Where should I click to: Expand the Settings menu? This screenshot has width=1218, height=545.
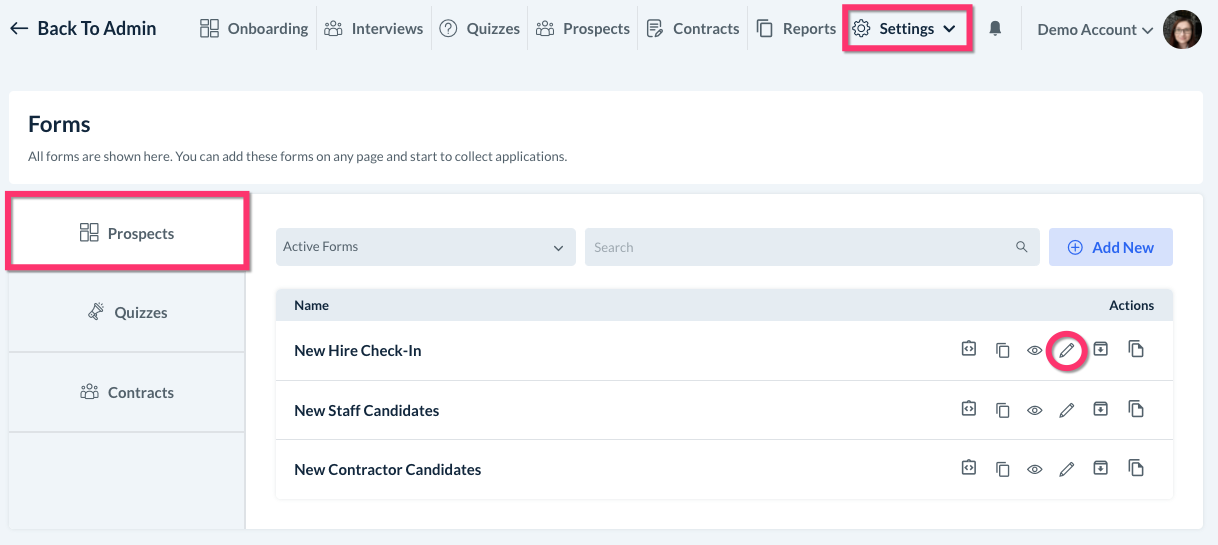[907, 29]
